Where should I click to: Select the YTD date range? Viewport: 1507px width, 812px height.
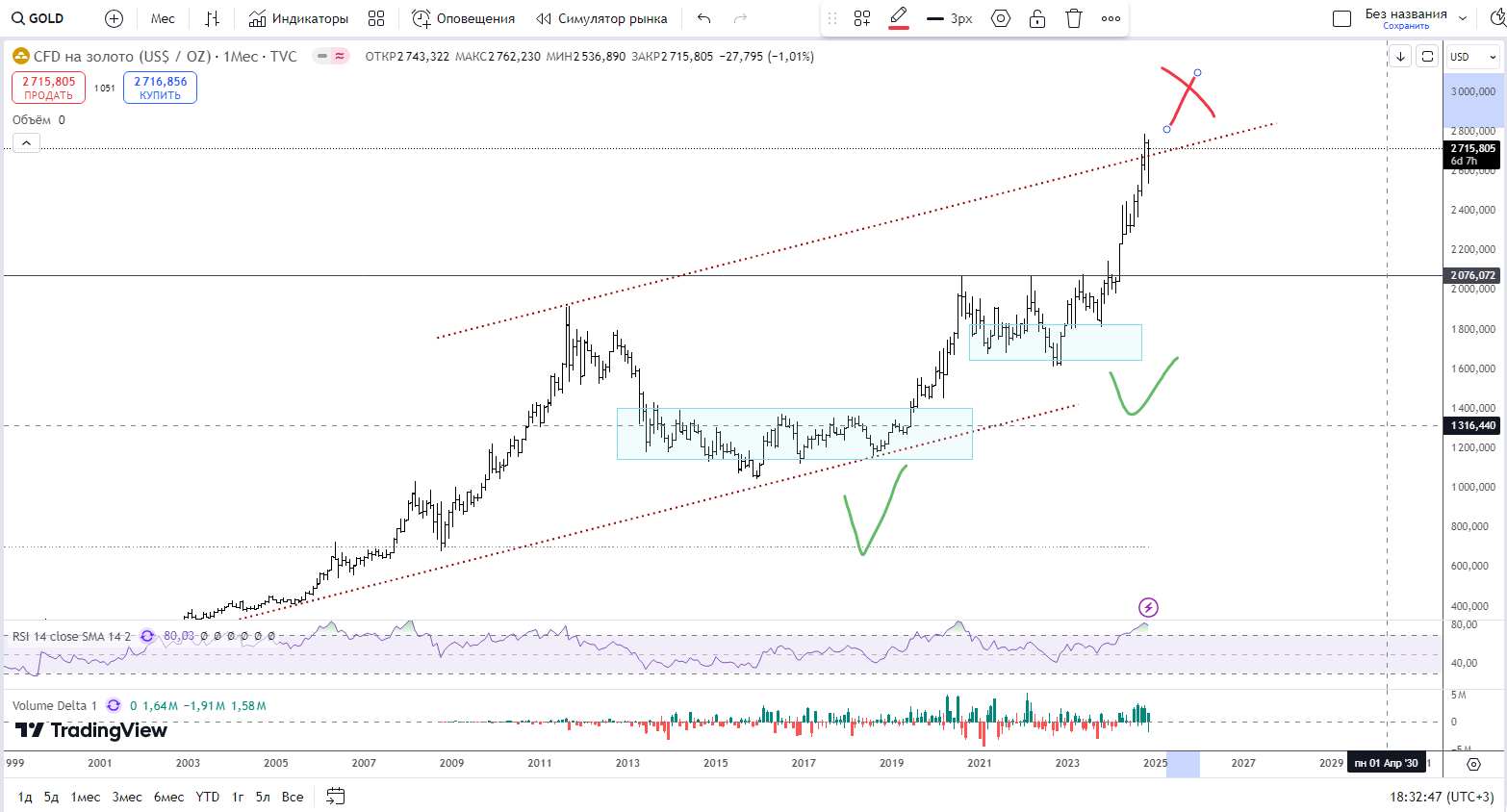point(208,797)
